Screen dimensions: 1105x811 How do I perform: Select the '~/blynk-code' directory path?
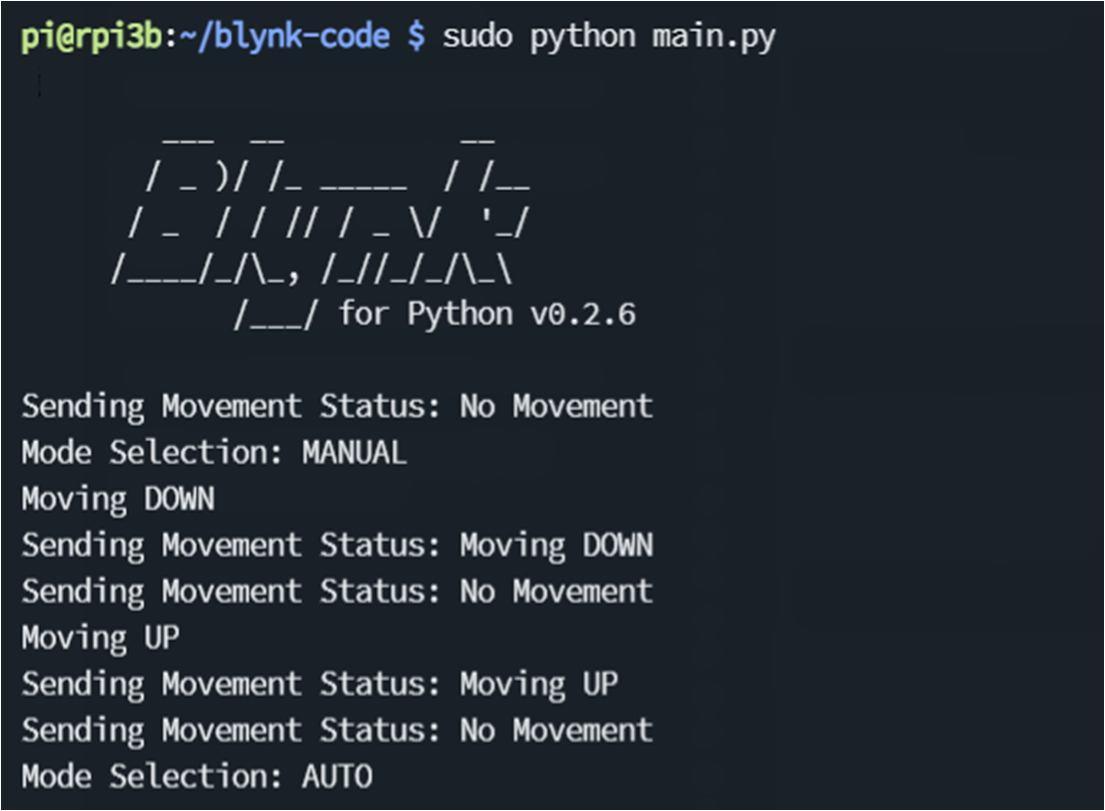pyautogui.click(x=285, y=37)
